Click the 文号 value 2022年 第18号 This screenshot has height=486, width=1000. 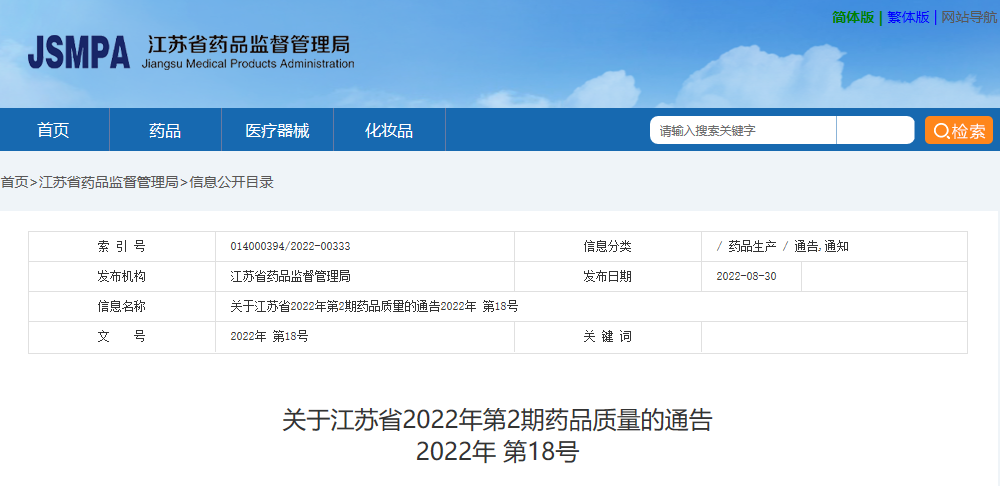[x=269, y=337]
